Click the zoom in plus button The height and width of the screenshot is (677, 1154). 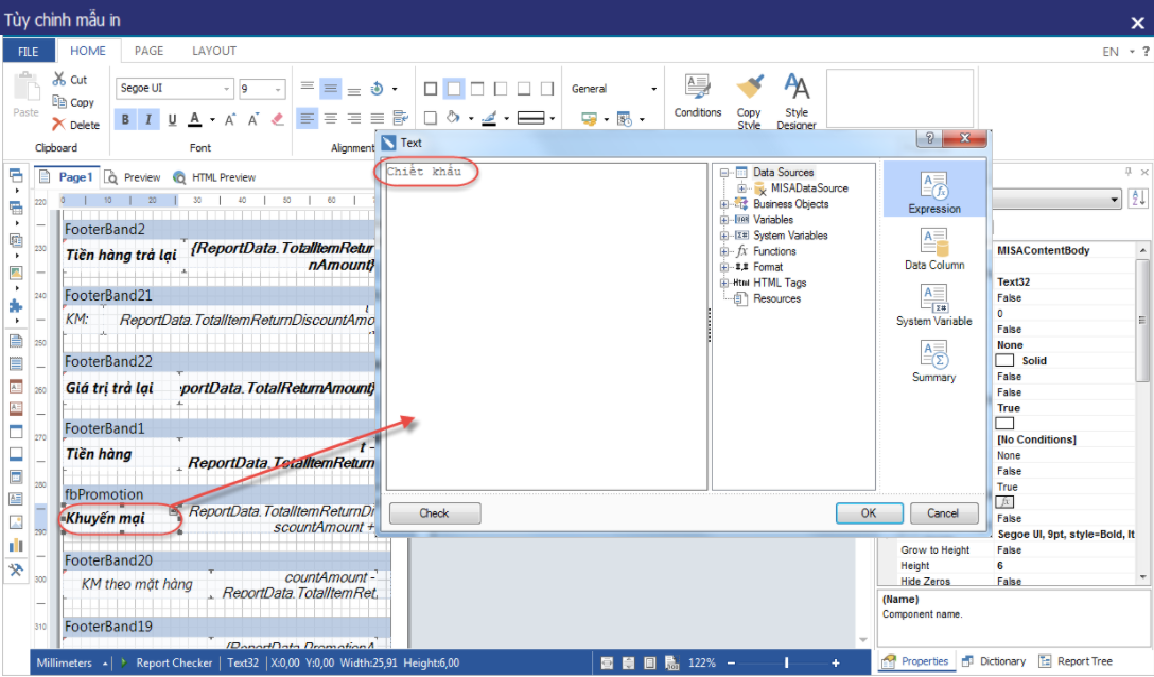pos(836,663)
